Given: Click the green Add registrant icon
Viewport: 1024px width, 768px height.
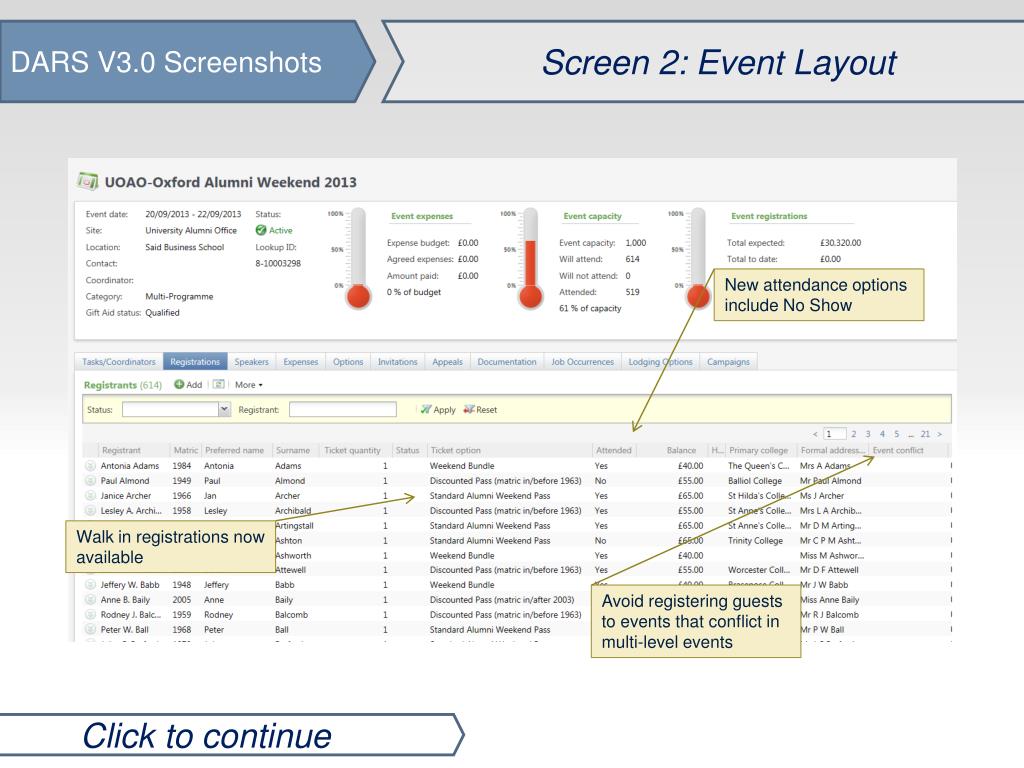Looking at the screenshot, I should (178, 385).
